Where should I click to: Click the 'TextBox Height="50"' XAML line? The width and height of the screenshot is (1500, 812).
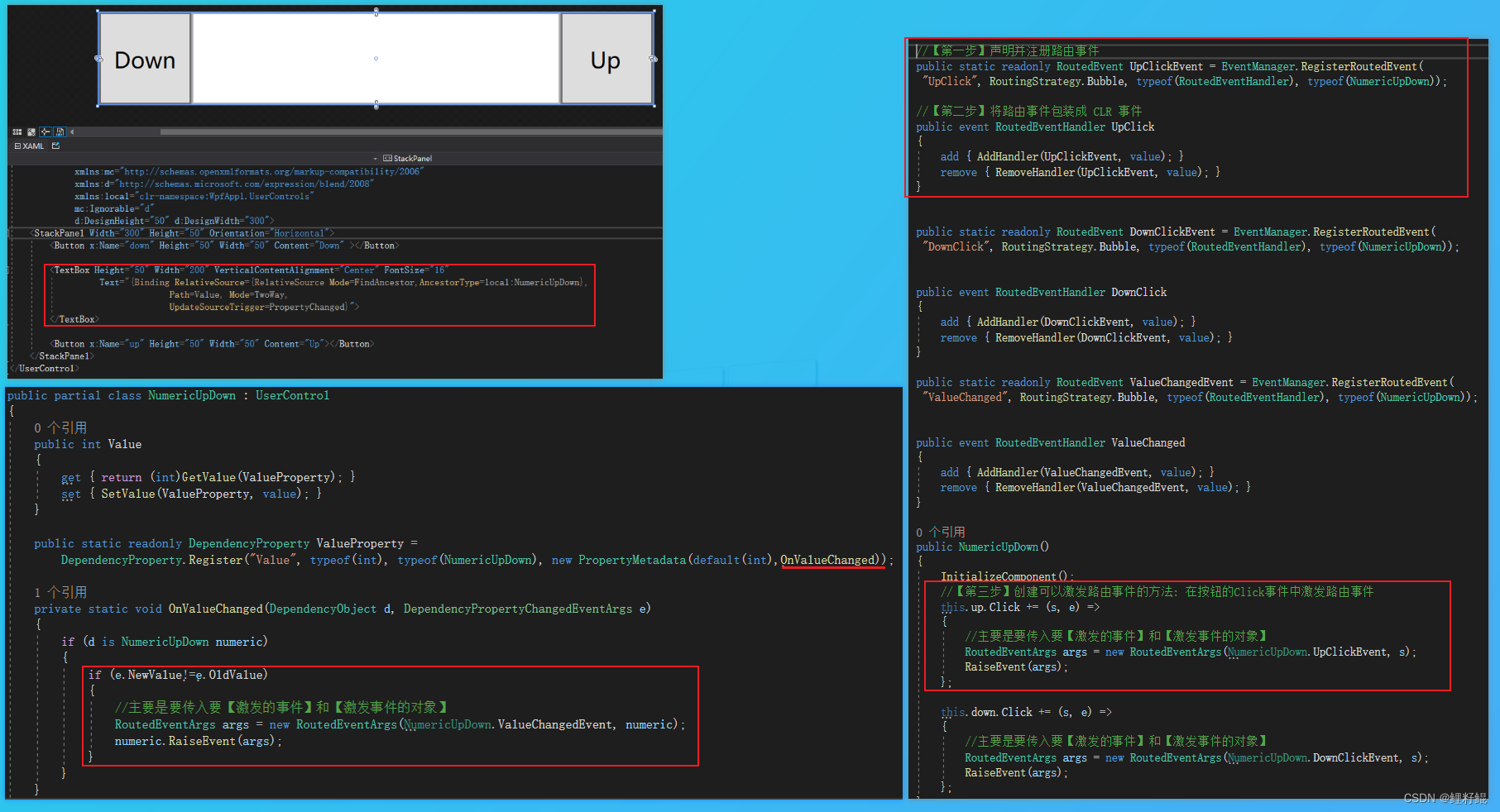tap(249, 270)
